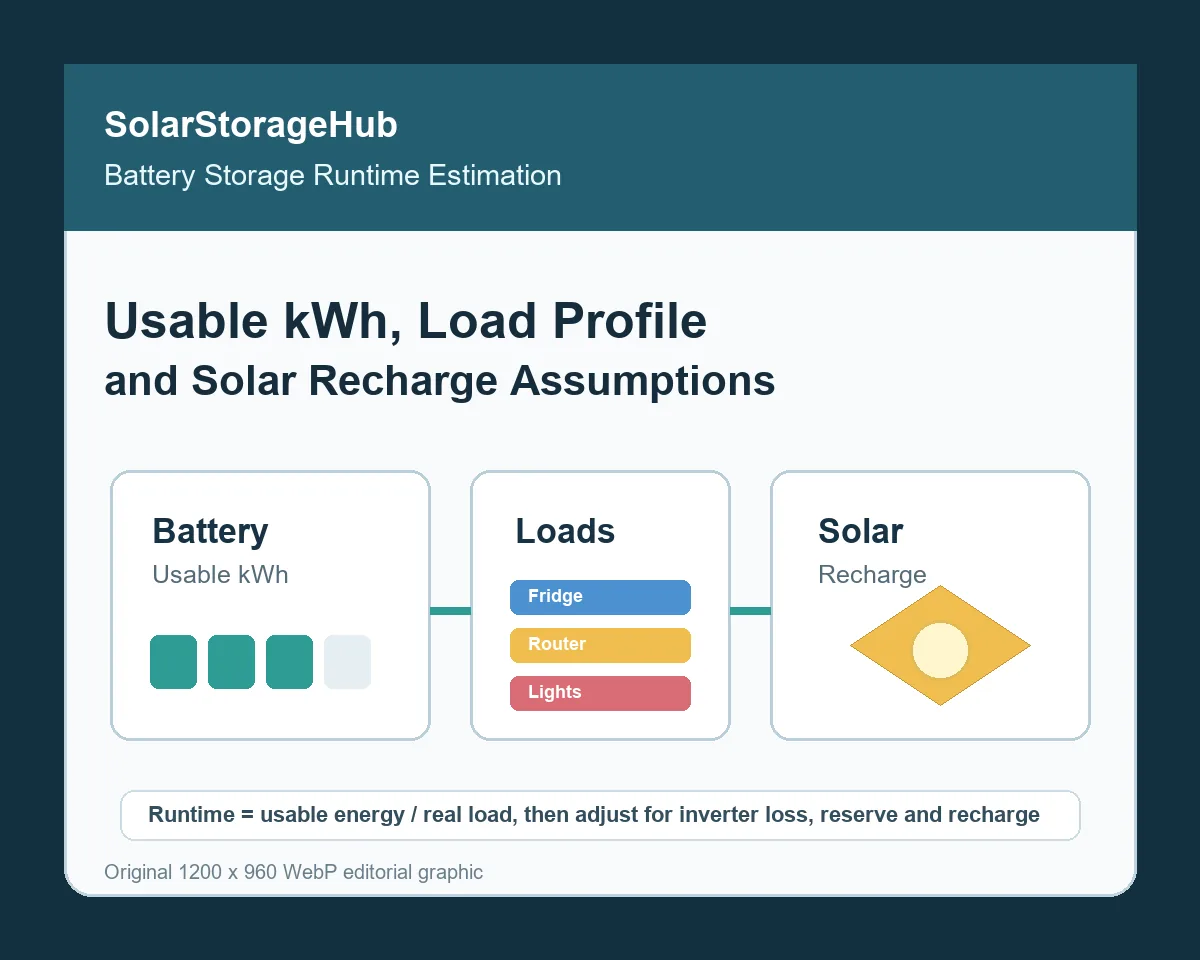This screenshot has height=960, width=1200.
Task: Click the Recharge label under Solar
Action: tap(872, 575)
